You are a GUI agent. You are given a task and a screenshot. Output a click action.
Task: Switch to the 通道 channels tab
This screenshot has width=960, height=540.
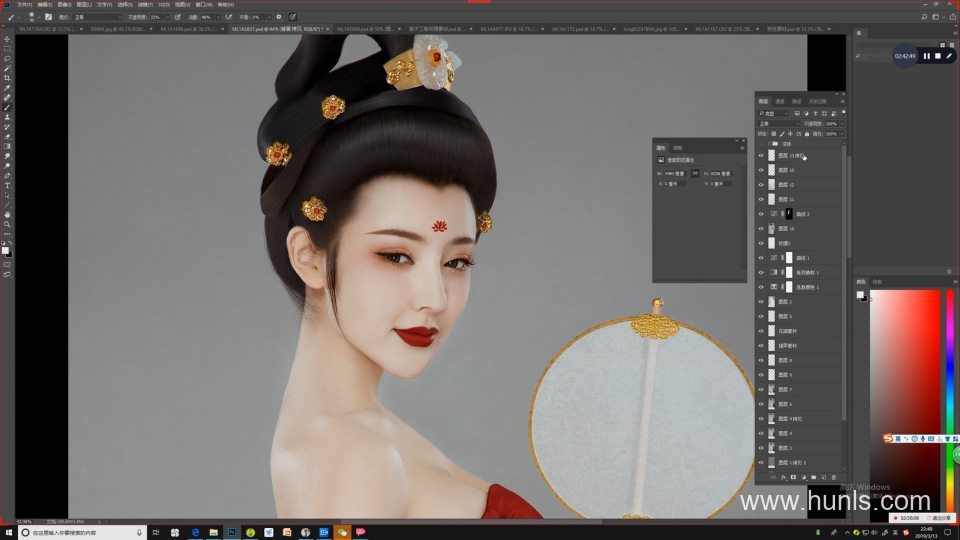point(780,101)
